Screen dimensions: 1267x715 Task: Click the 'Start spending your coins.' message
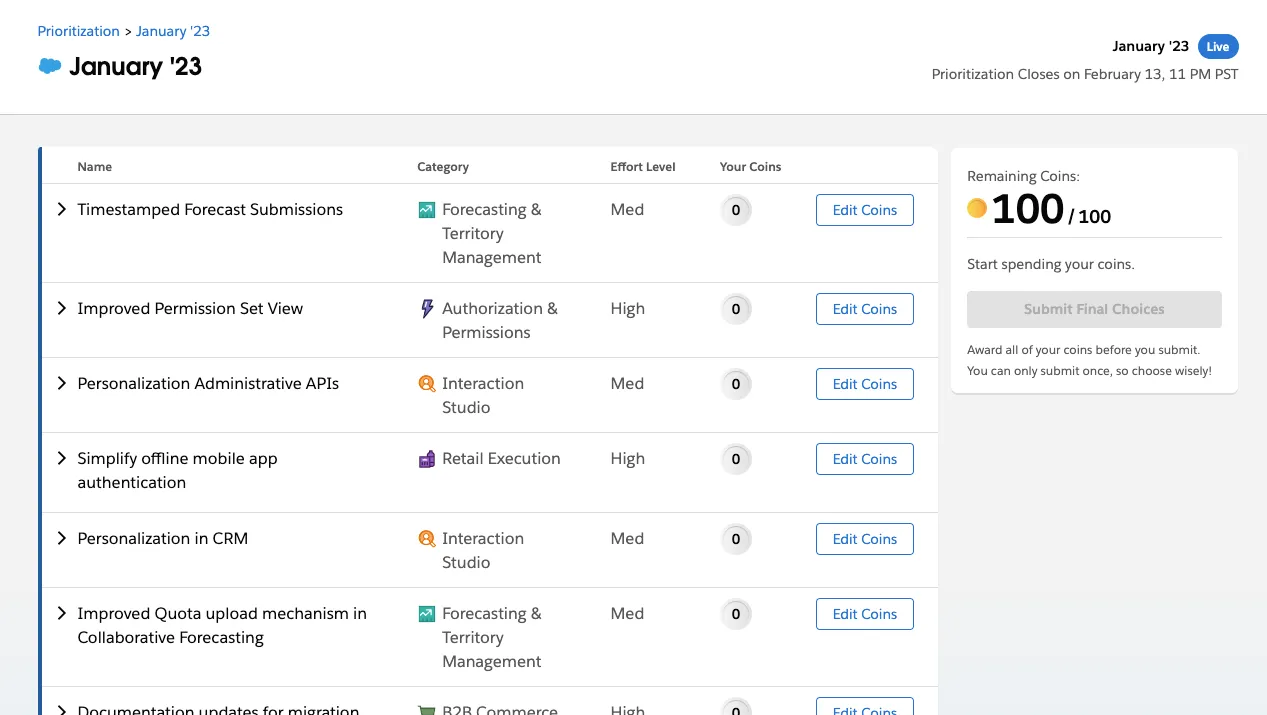click(1051, 265)
